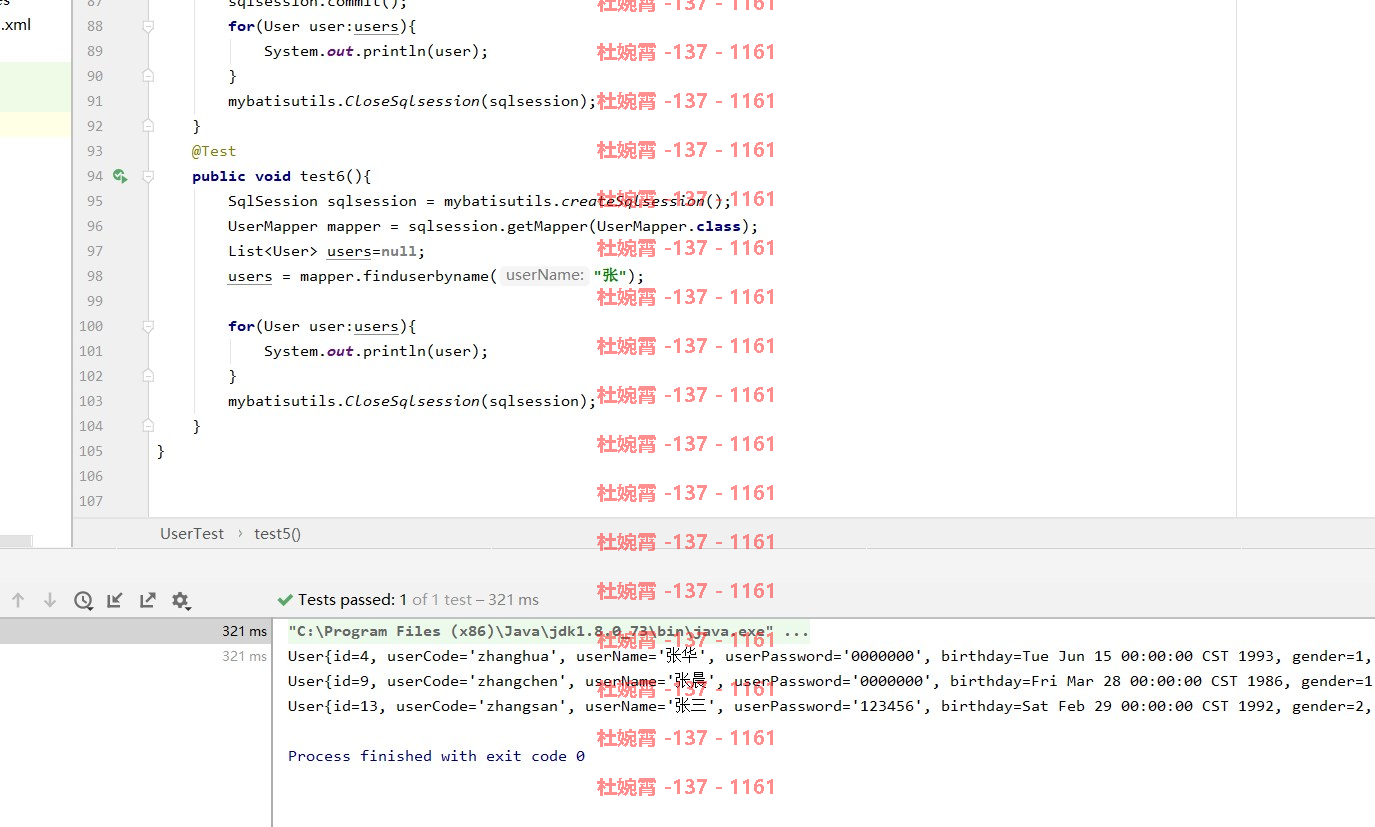Toggle fold marker at line 90
The image size is (1375, 827).
tap(148, 76)
